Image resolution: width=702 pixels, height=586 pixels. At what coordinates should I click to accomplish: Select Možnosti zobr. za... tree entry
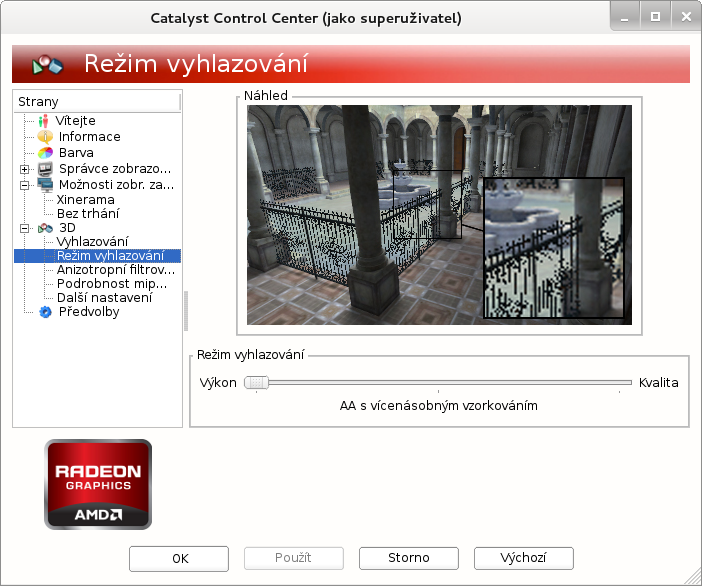point(116,185)
